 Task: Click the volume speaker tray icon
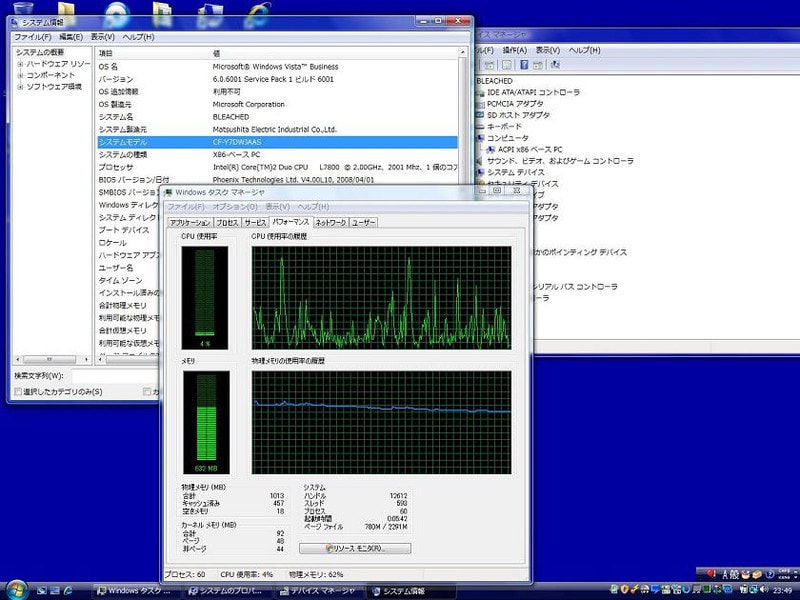coord(764,590)
